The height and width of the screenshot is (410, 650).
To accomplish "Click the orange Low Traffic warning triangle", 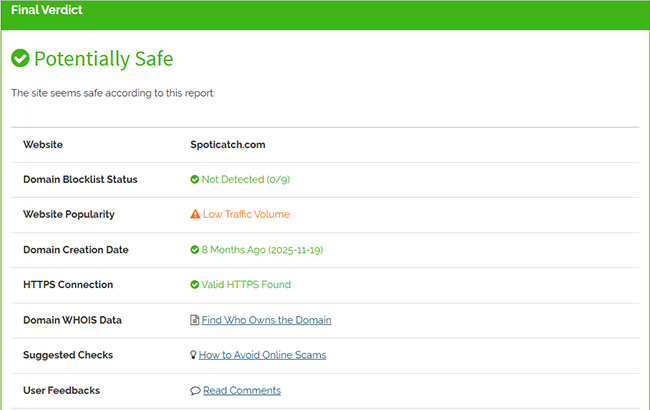I will click(x=195, y=214).
